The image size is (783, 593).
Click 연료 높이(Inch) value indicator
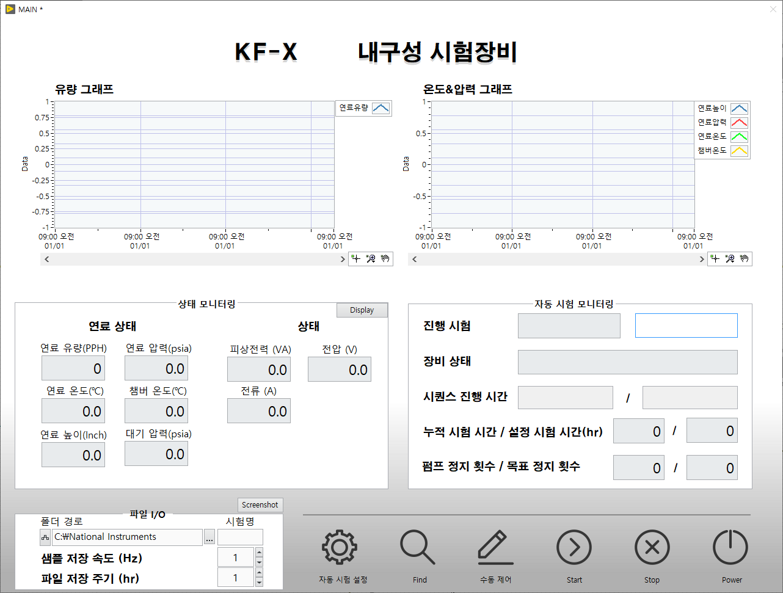pos(73,455)
